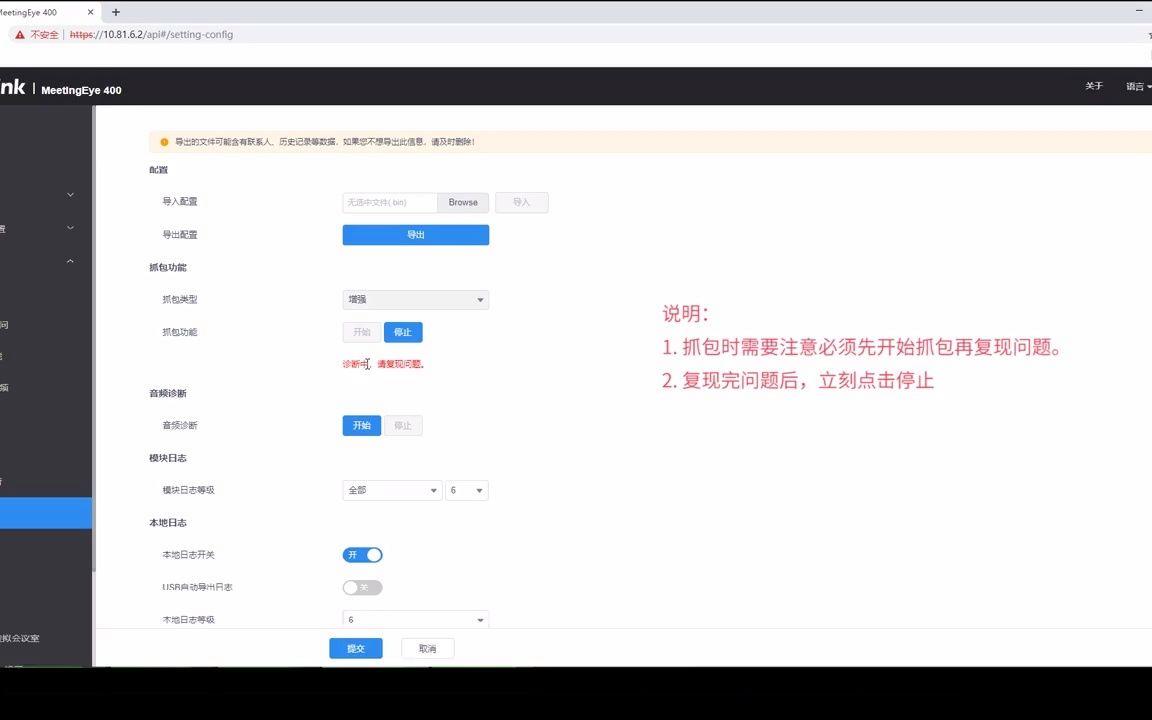Click the 不安全 security warning icon in address bar
The width and height of the screenshot is (1152, 720).
point(18,33)
